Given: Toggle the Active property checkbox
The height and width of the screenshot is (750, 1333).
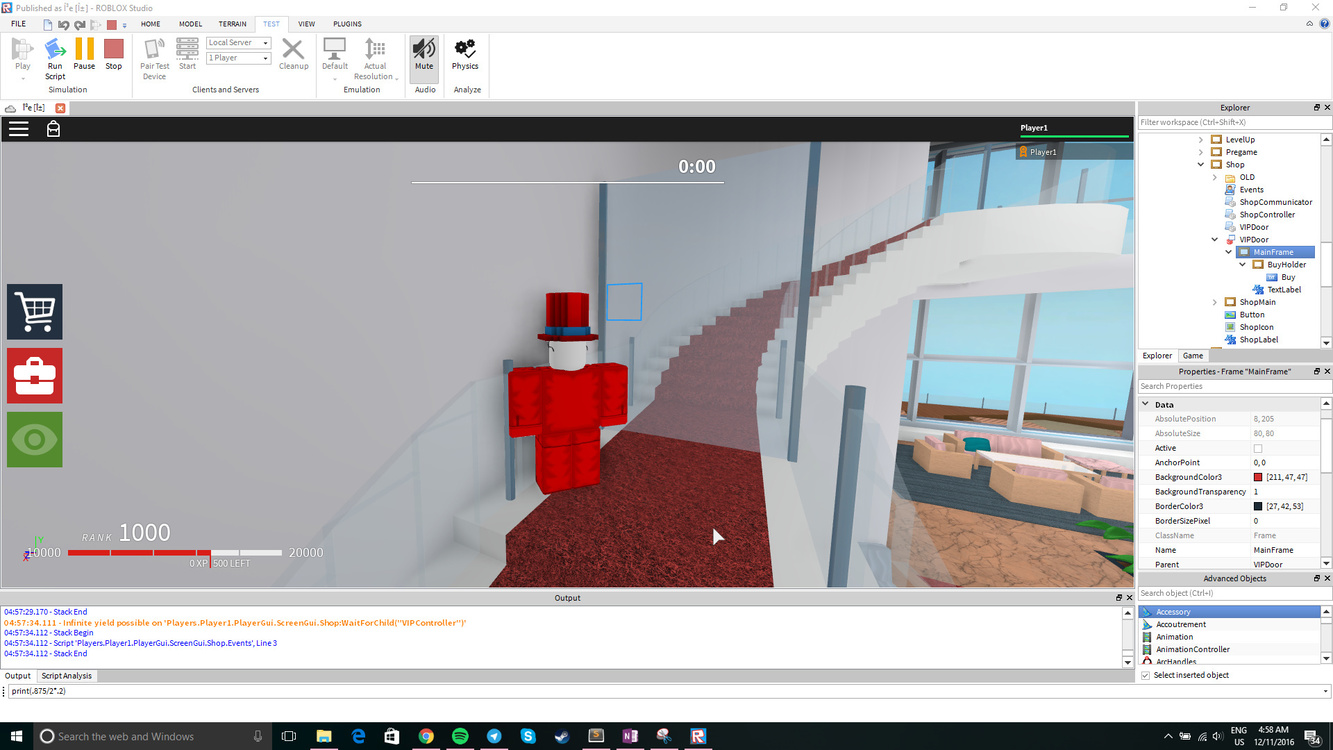Looking at the screenshot, I should 1258,449.
